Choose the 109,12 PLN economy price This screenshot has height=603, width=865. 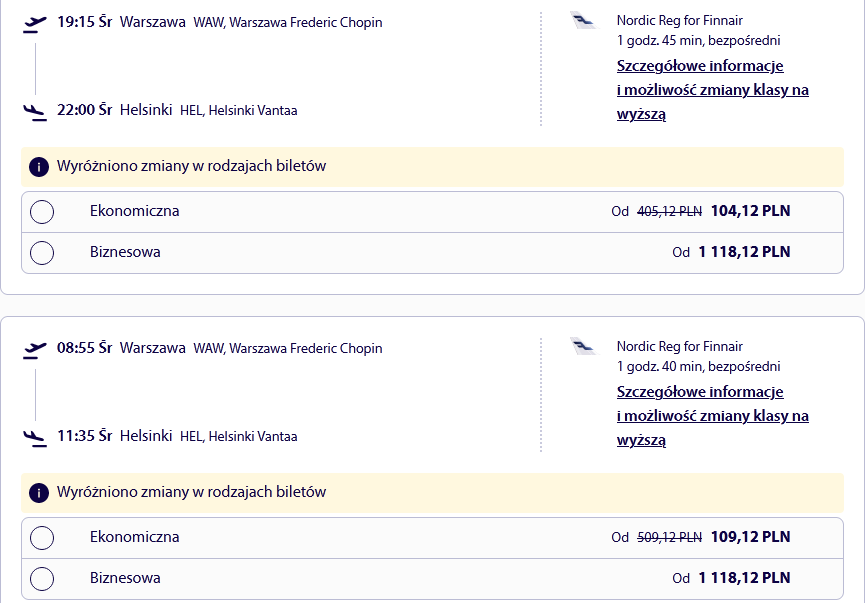[750, 537]
